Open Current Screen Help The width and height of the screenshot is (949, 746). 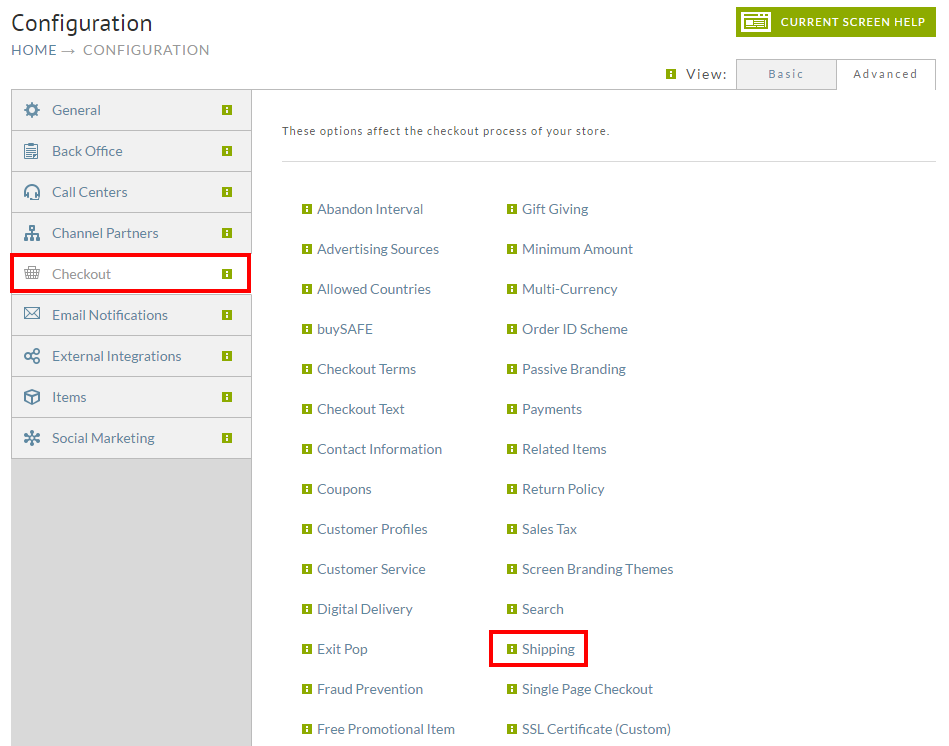coord(836,22)
